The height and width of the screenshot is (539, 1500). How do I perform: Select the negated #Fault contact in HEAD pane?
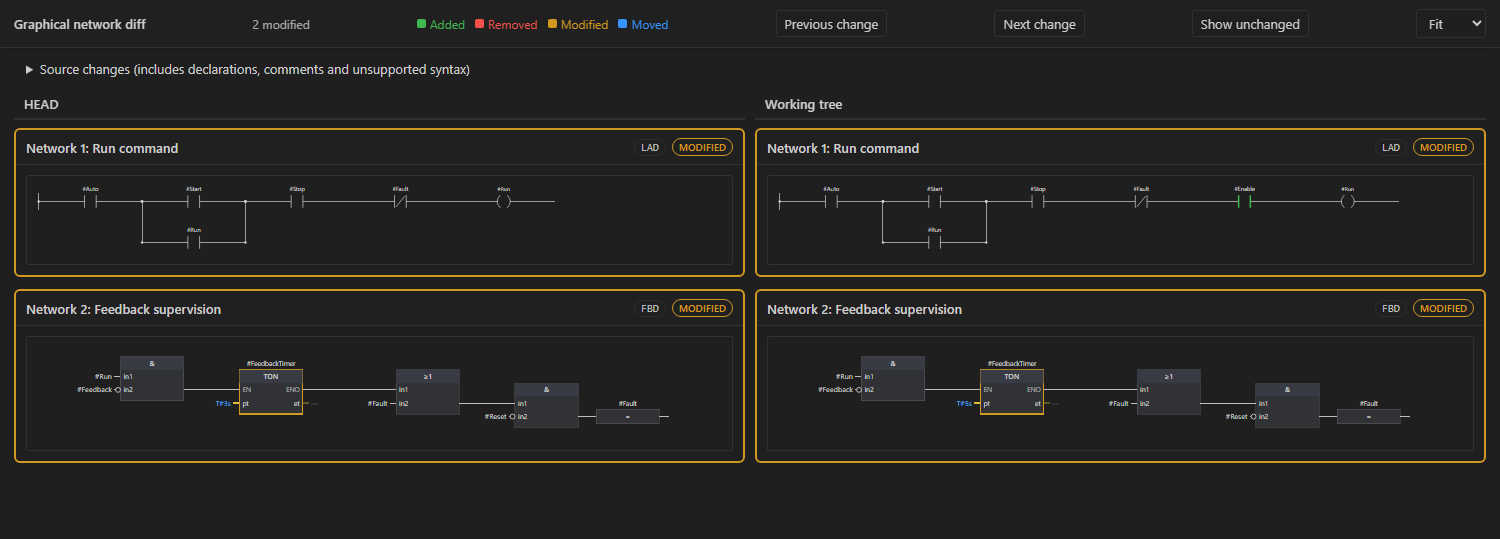click(400, 201)
